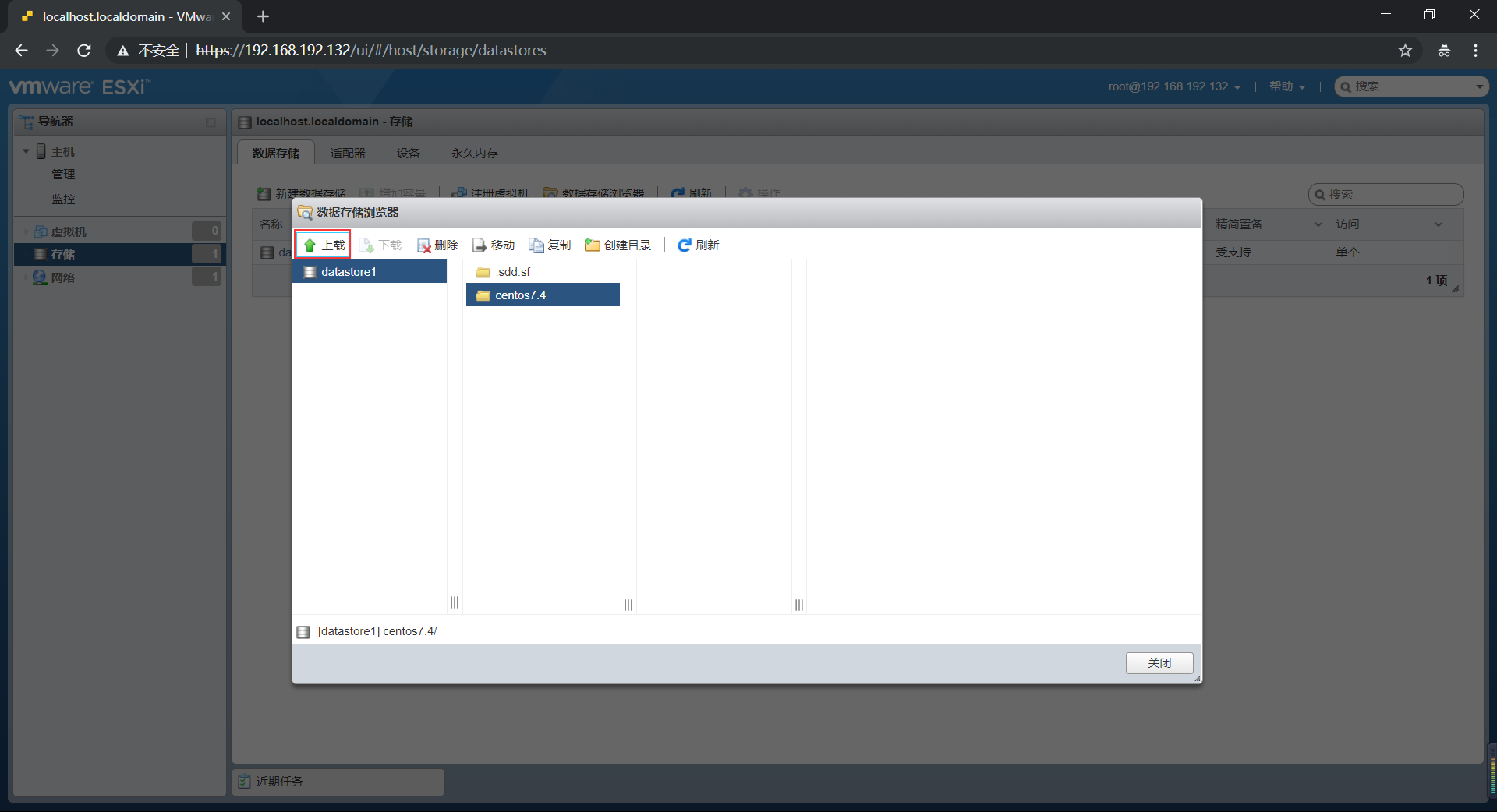Open the top search box dropdown arrow

coord(1480,86)
